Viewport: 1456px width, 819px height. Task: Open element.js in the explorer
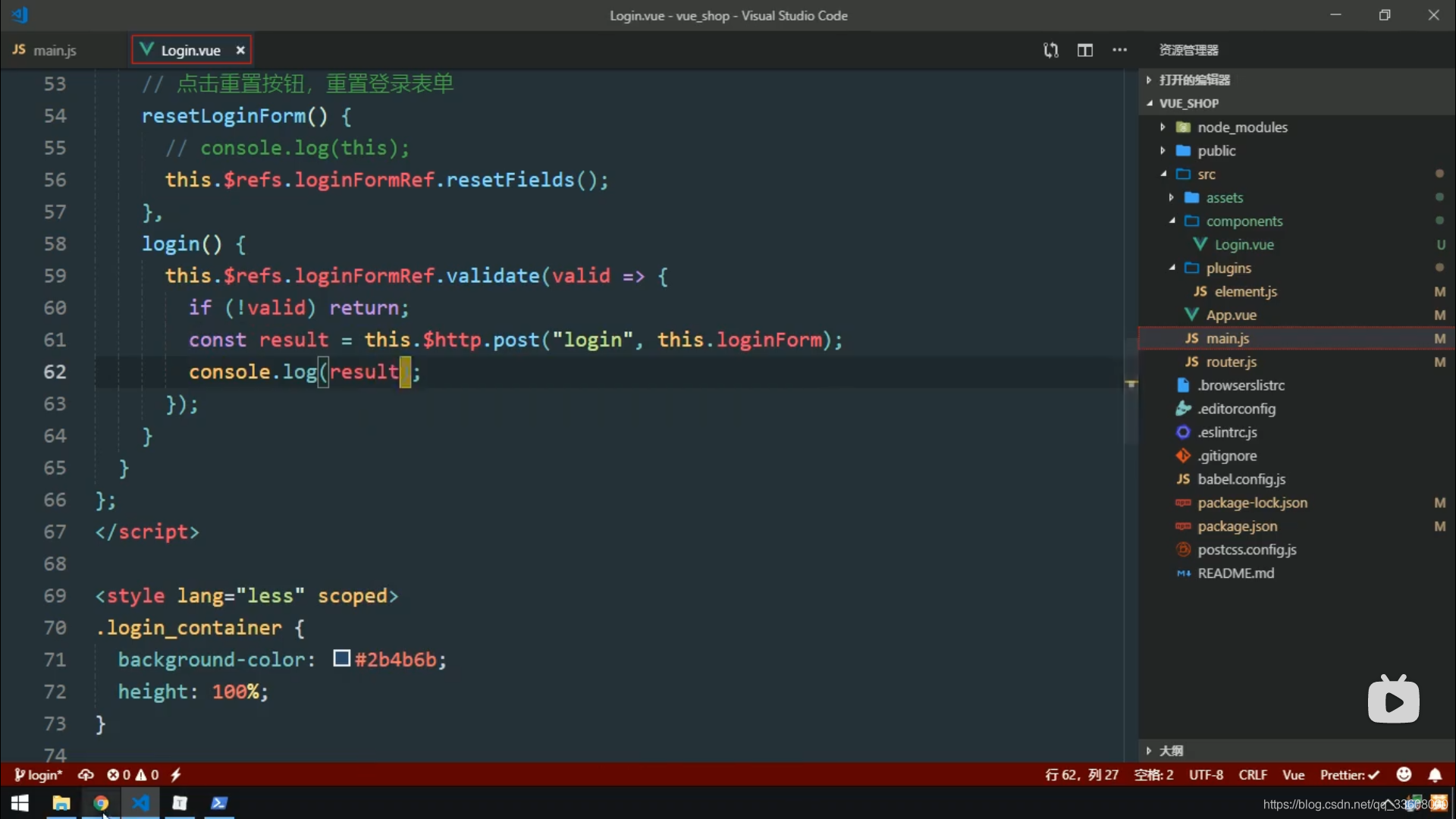[1245, 292]
